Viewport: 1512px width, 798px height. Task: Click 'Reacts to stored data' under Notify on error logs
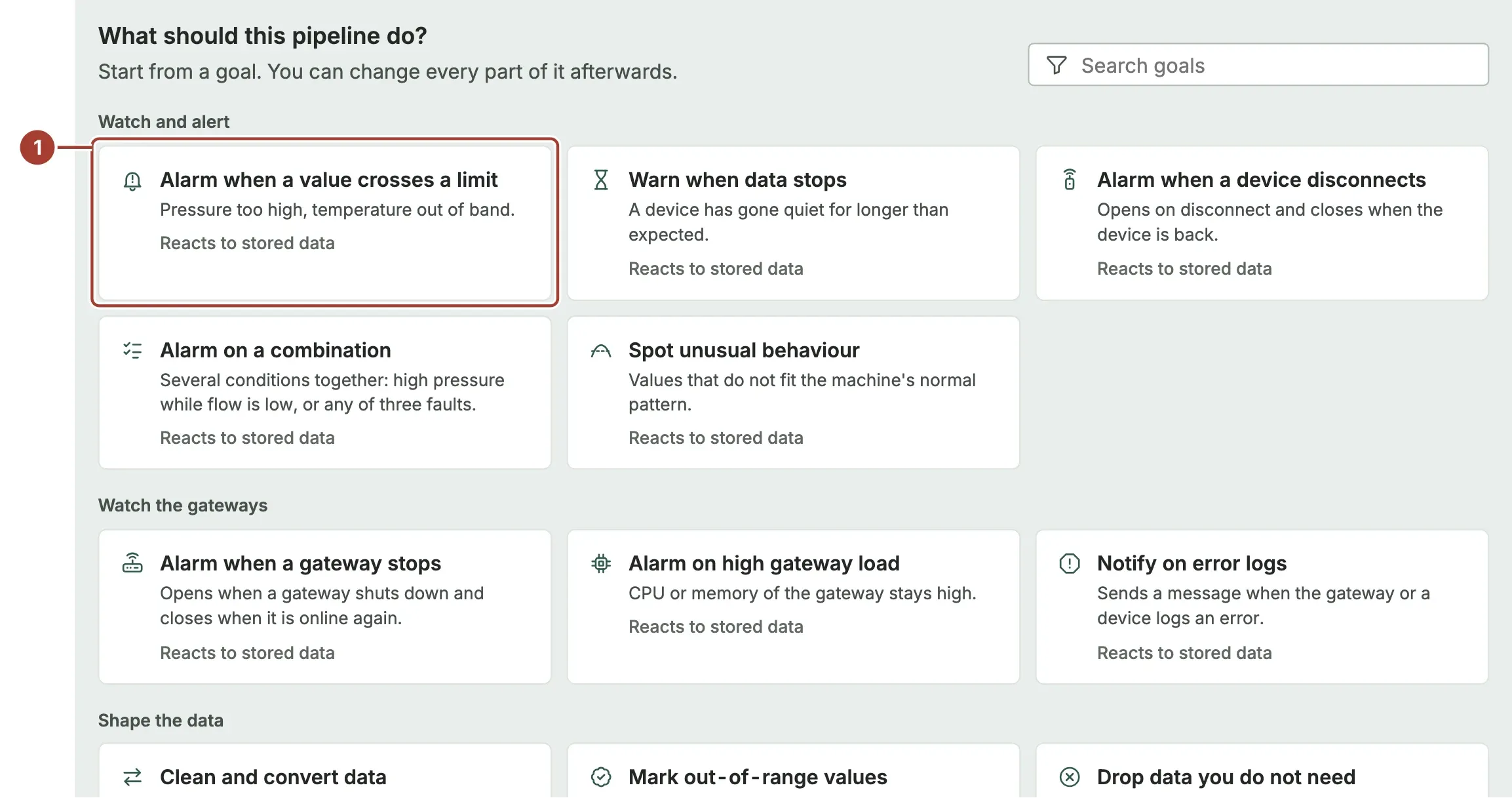1184,653
